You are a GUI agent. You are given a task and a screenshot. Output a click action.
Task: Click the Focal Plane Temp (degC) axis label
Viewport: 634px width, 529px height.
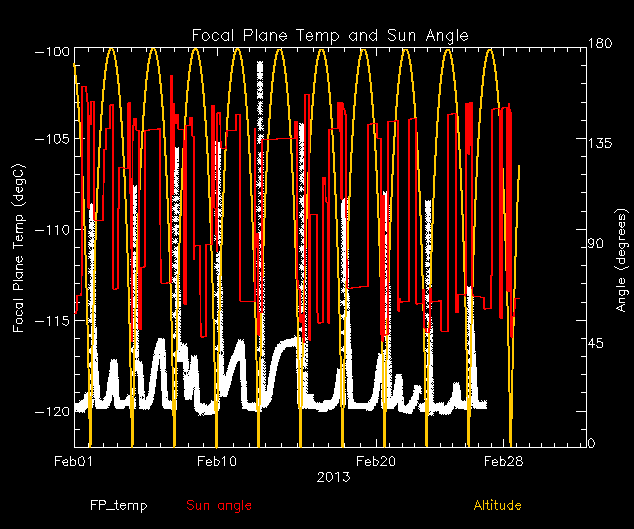[x=18, y=248]
